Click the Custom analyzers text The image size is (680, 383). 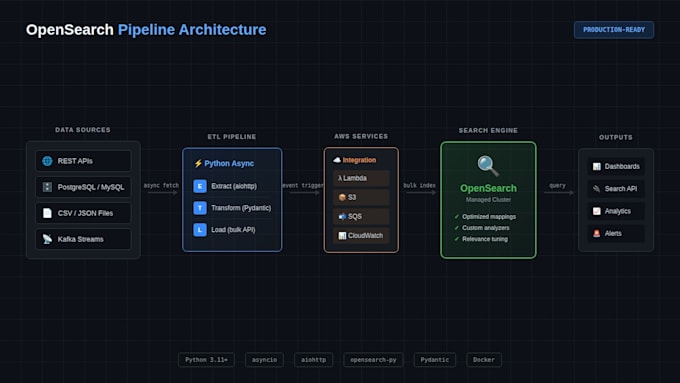(x=486, y=228)
